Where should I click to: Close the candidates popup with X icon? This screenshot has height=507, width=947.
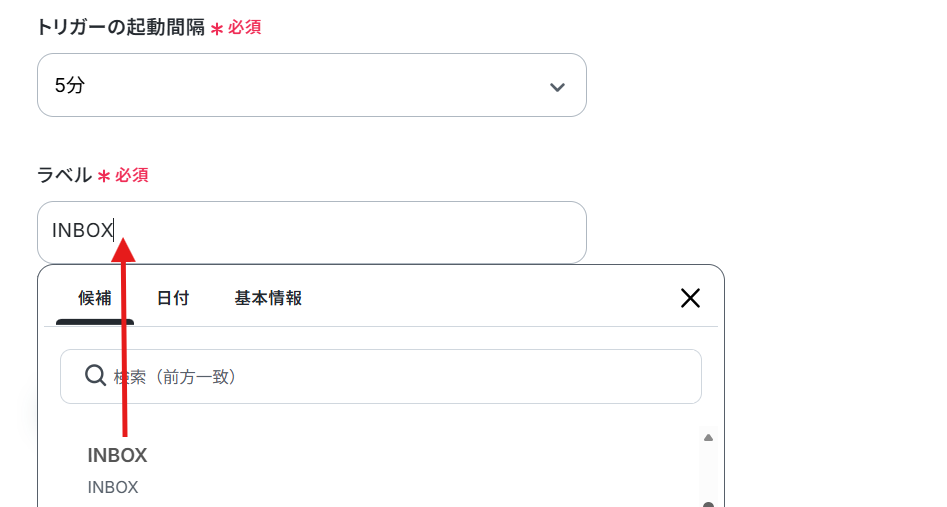(690, 298)
